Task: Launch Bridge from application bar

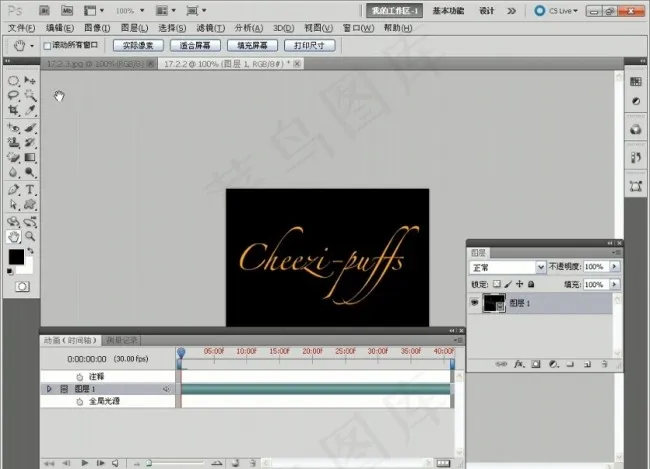Action: pyautogui.click(x=44, y=10)
